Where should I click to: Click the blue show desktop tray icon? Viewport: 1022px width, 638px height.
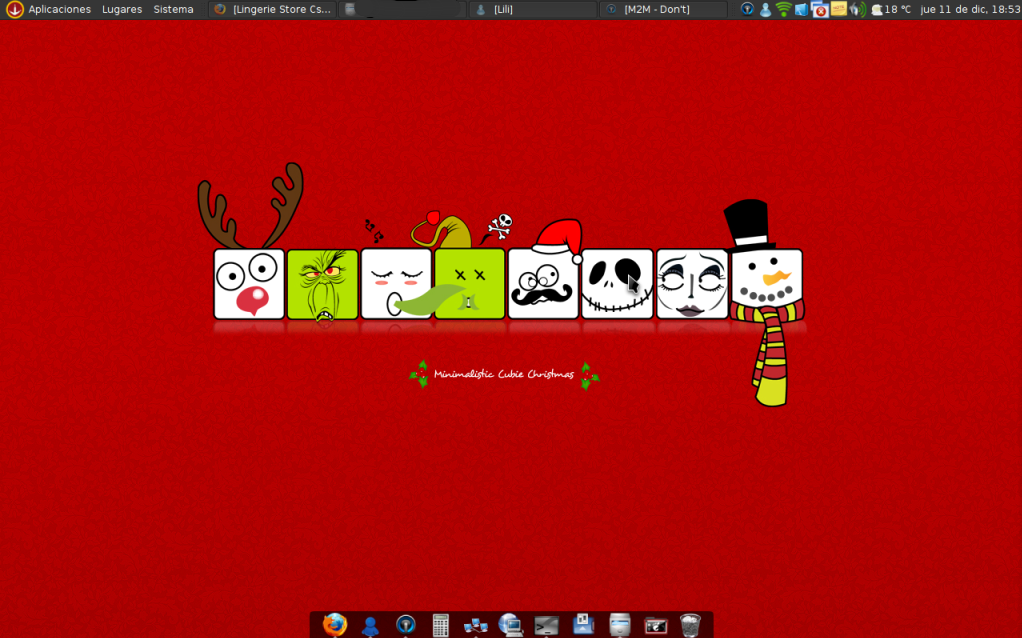(x=801, y=9)
